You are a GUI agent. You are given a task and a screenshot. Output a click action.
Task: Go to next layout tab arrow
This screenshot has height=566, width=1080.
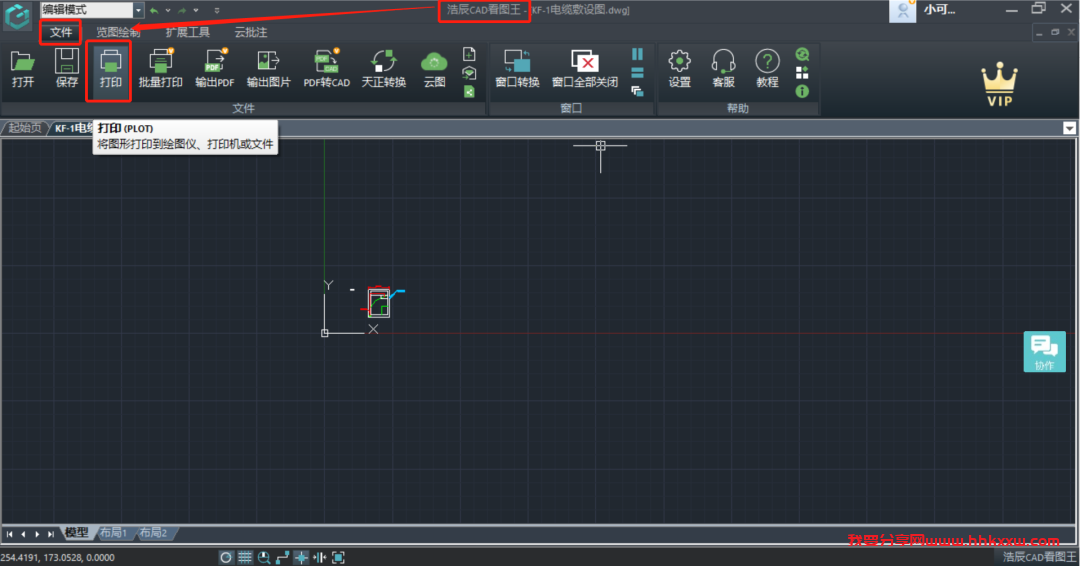37,534
